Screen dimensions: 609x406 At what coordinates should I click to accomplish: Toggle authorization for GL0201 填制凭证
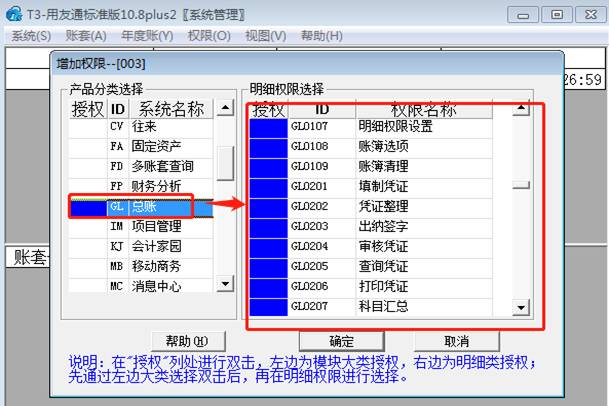tap(267, 186)
